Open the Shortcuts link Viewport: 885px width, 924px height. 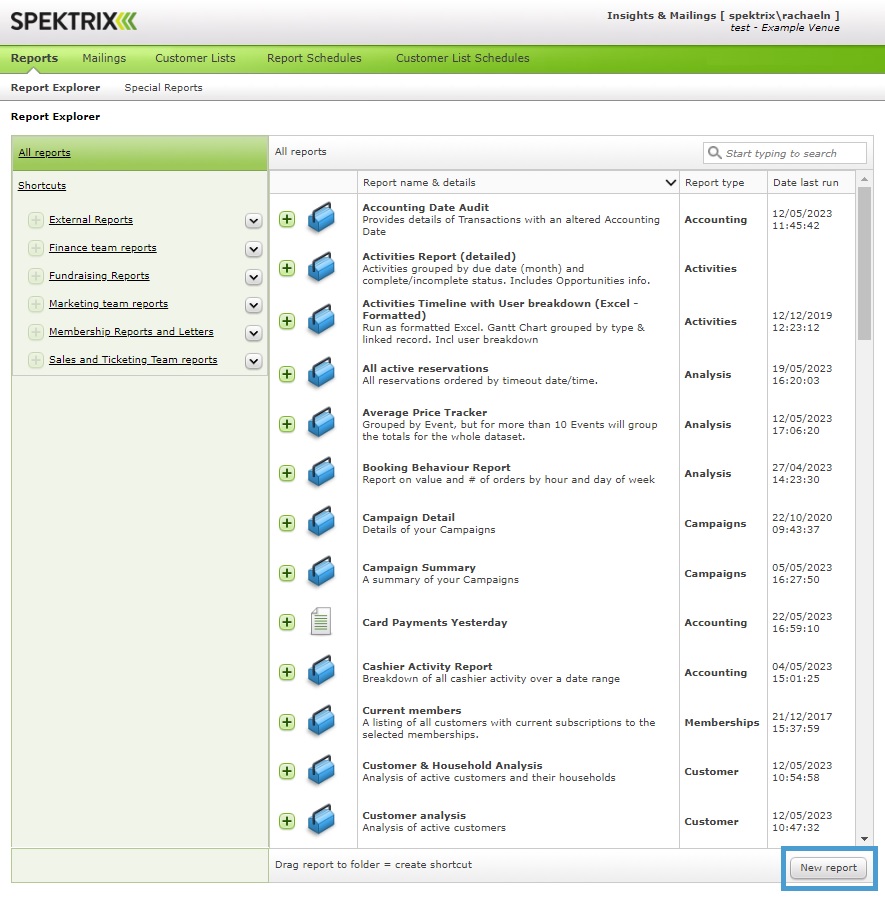point(42,186)
